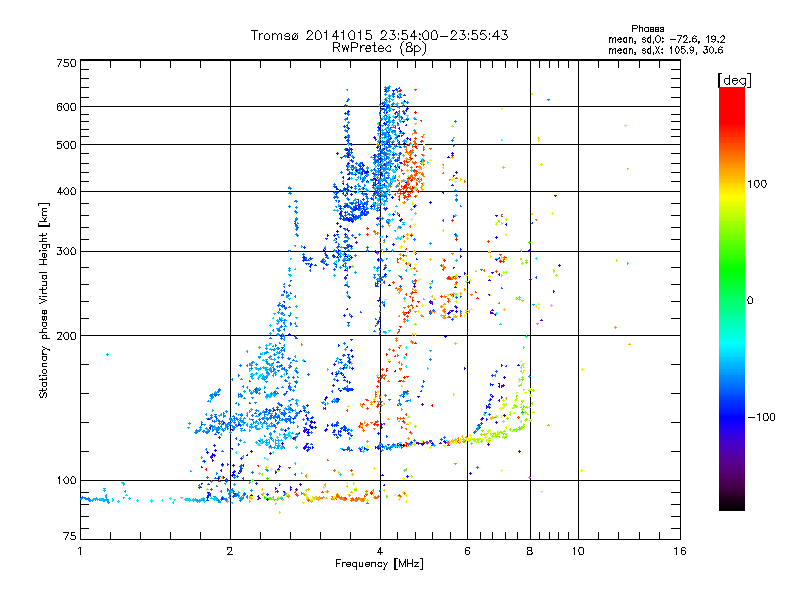The image size is (800, 600).
Task: Click the '600' height axis tick label
Action: click(66, 107)
